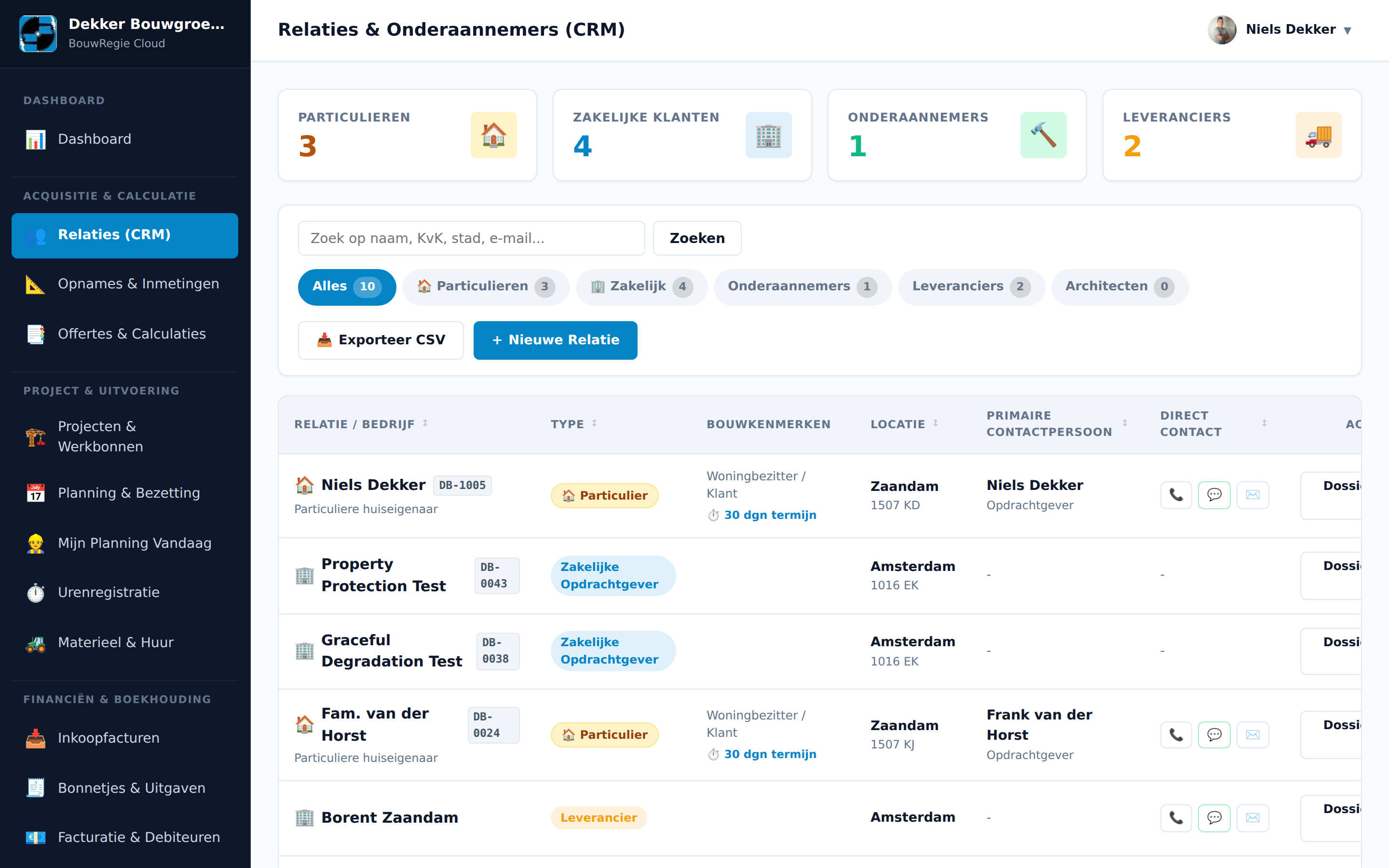This screenshot has width=1389, height=868.
Task: Open Dossier for Property Protection Test
Action: 1331,575
